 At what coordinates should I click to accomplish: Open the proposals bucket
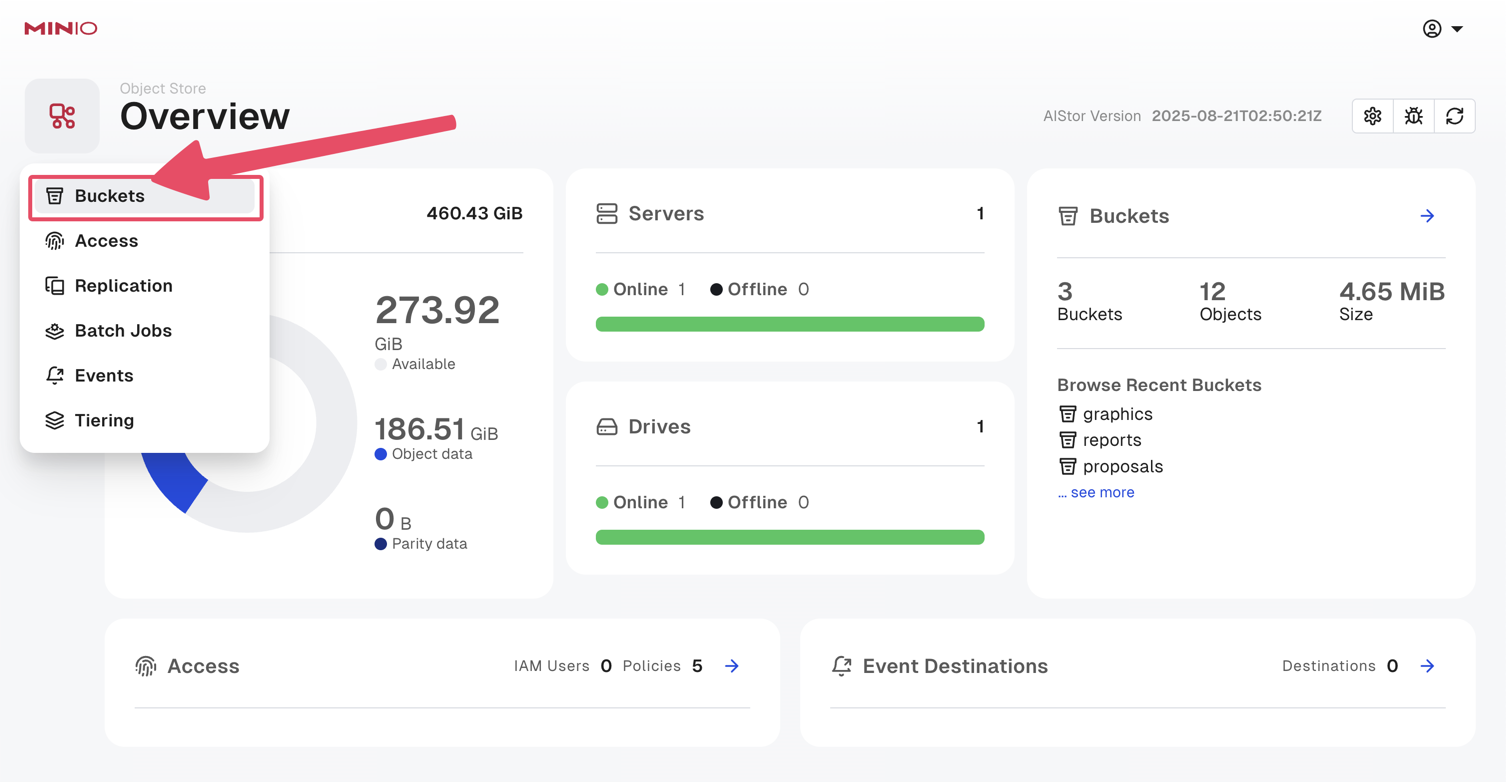pos(1122,466)
